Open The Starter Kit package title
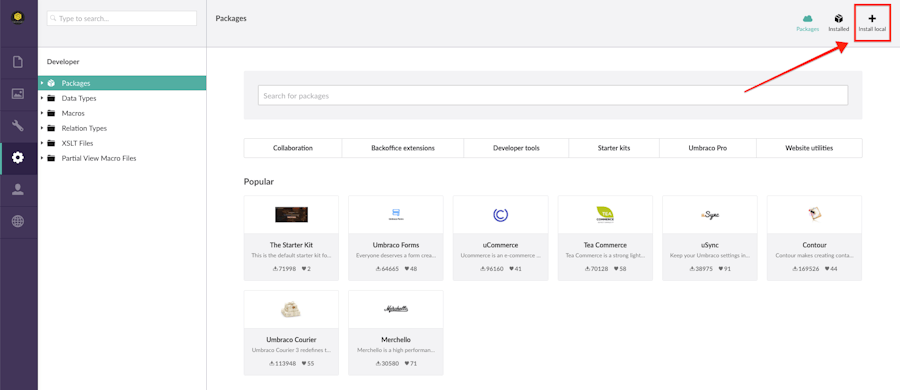The width and height of the screenshot is (900, 390). pyautogui.click(x=291, y=245)
